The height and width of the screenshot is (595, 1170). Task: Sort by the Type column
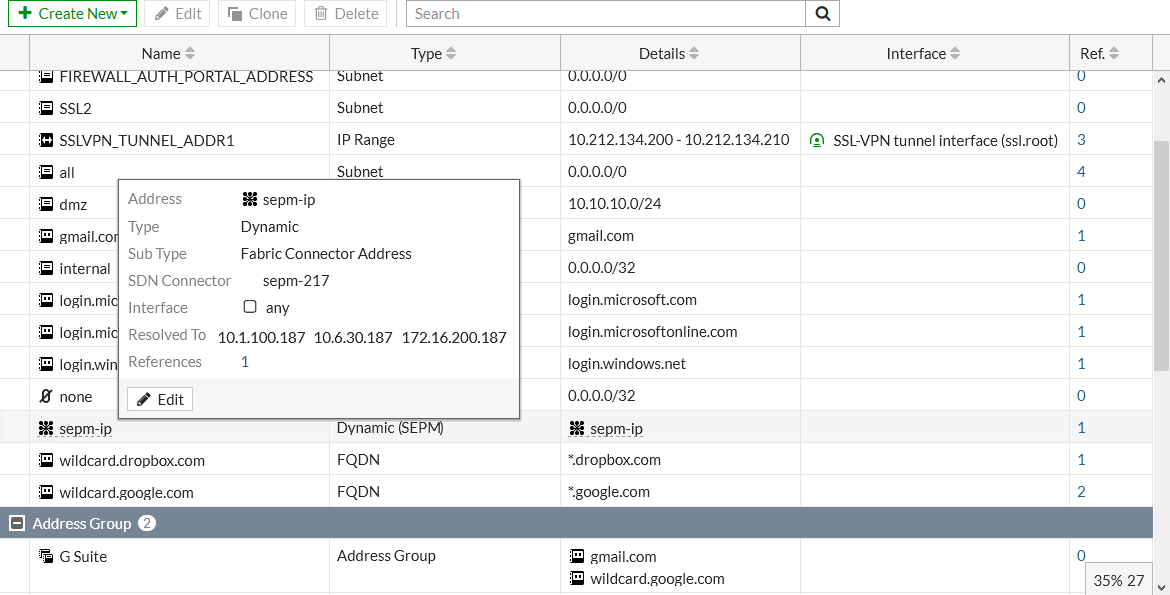[x=433, y=54]
